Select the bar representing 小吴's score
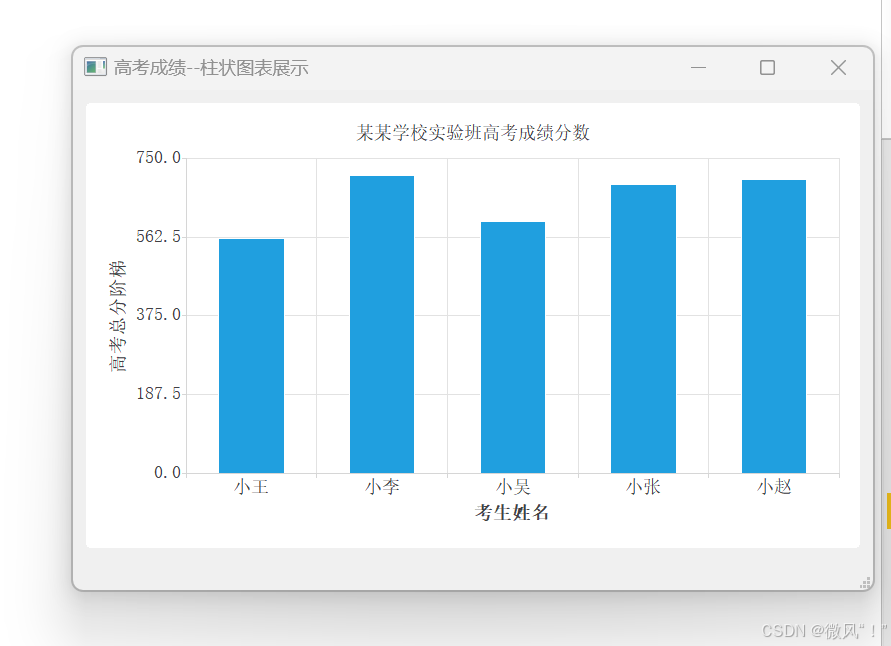891x646 pixels. [512, 345]
